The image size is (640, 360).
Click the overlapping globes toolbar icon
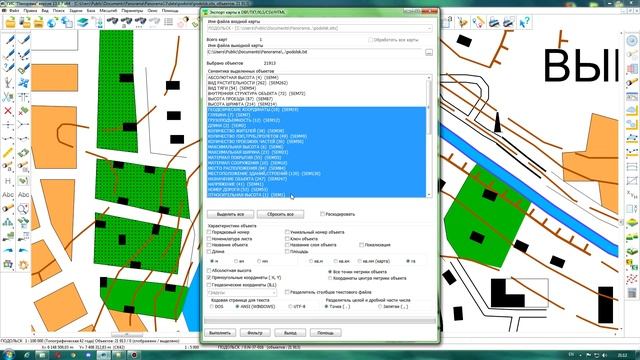[x=67, y=22]
